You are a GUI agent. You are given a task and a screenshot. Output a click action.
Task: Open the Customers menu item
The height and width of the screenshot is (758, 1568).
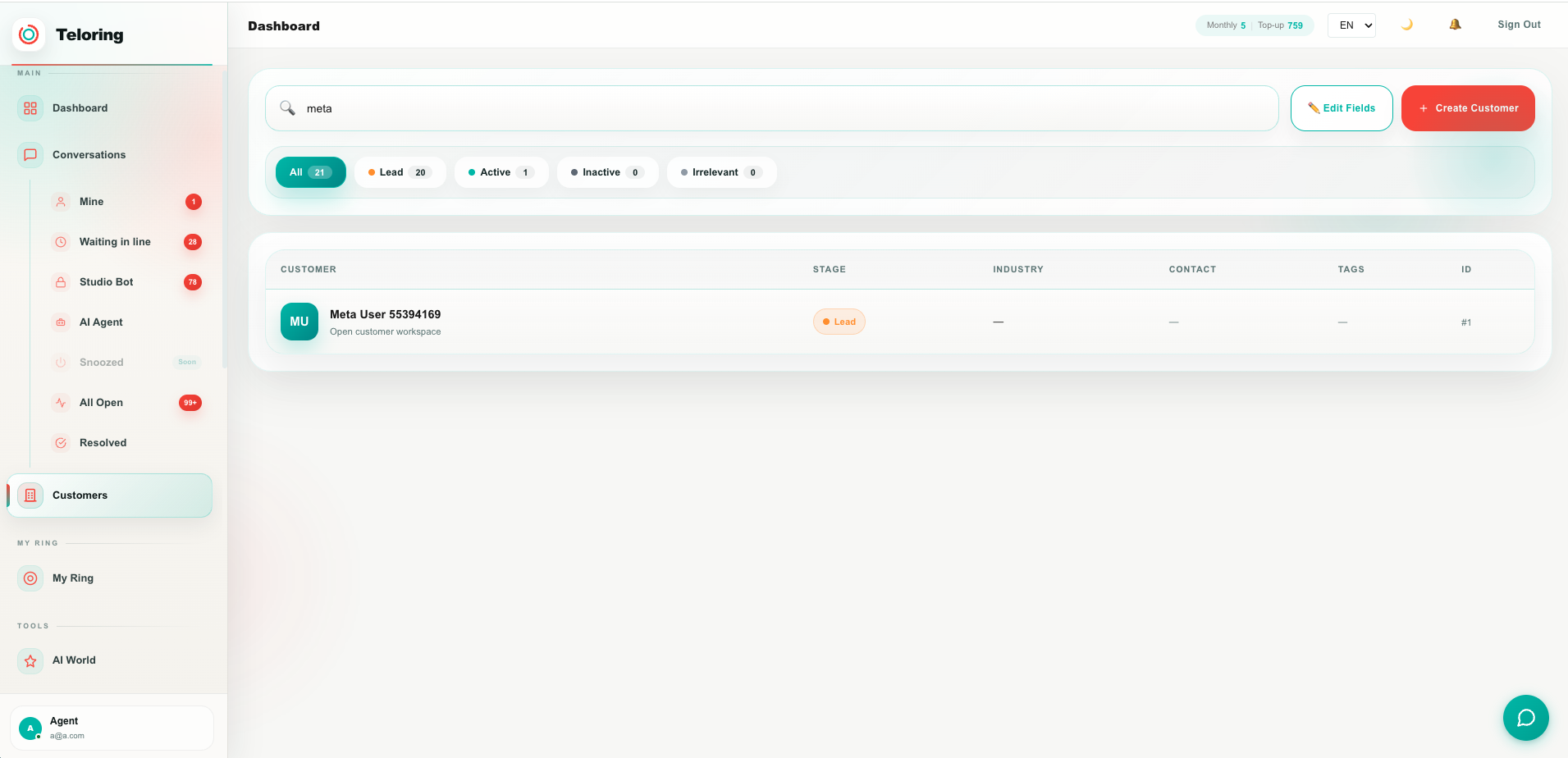tap(110, 495)
